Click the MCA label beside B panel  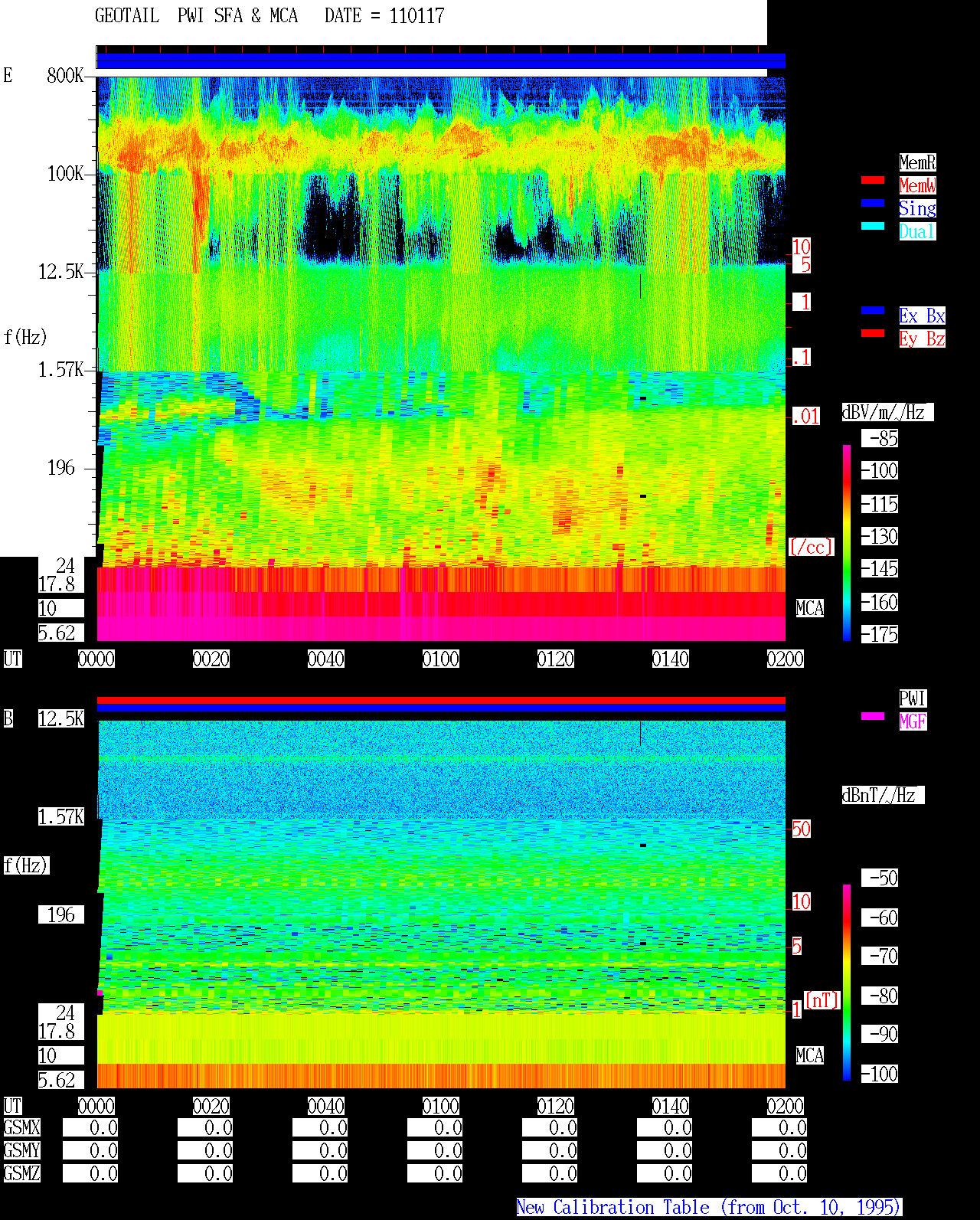[810, 1055]
